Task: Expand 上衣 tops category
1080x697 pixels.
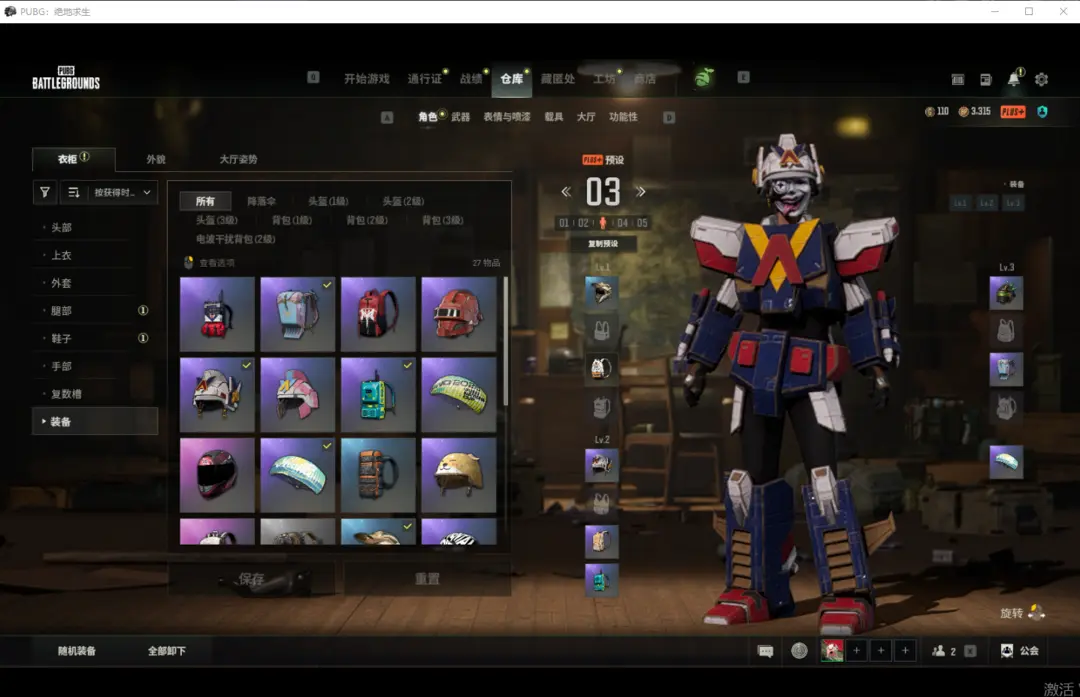Action: 95,255
